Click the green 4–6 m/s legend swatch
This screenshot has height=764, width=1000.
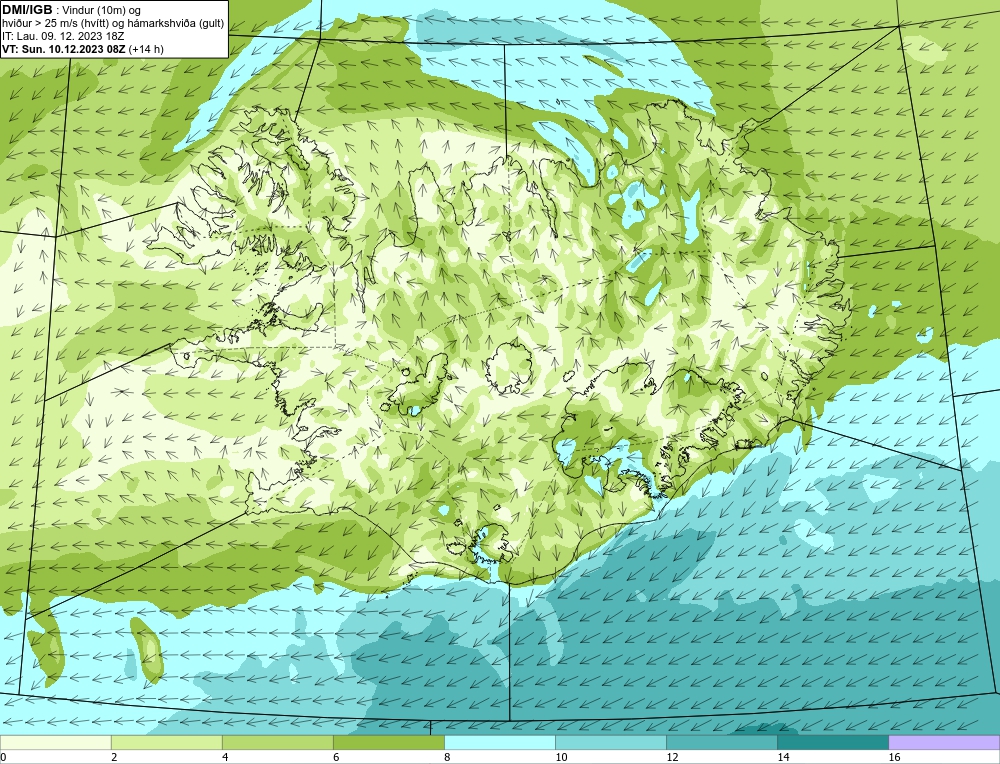[x=277, y=742]
